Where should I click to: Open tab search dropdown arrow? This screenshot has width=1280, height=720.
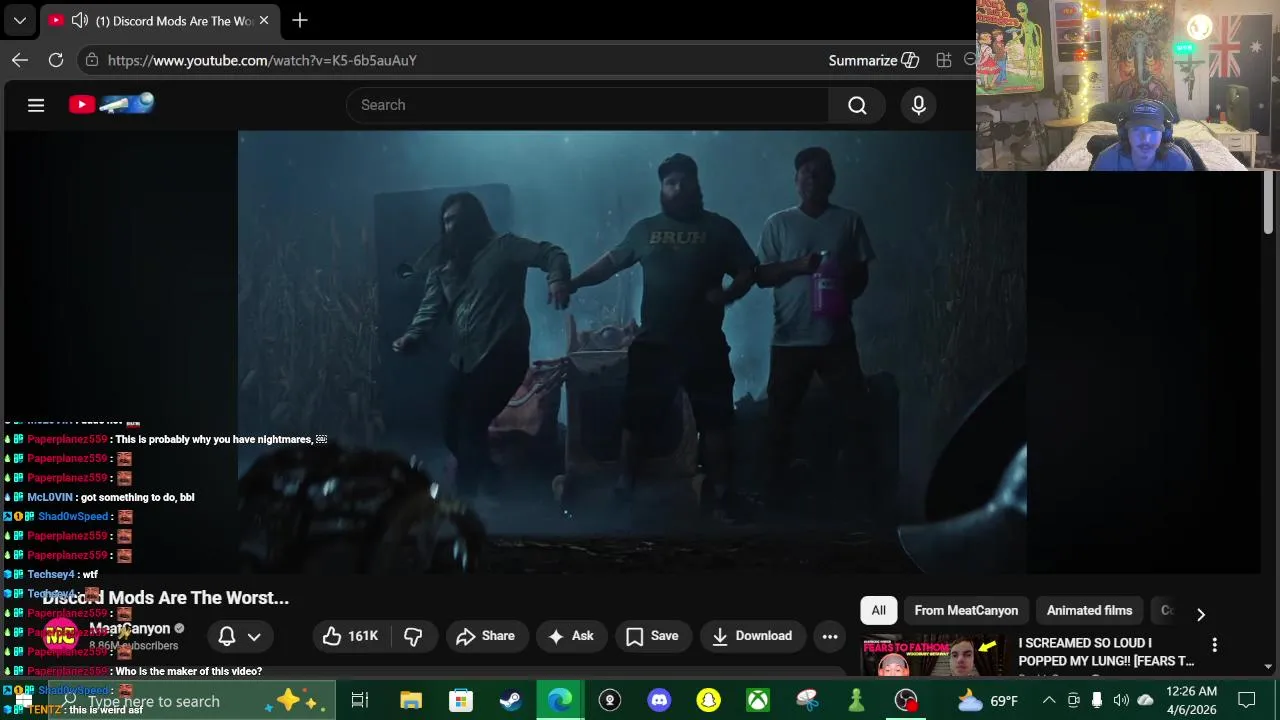click(19, 20)
